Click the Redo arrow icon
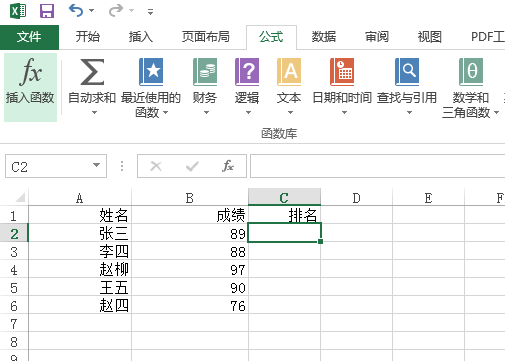505x361 pixels. [x=116, y=11]
